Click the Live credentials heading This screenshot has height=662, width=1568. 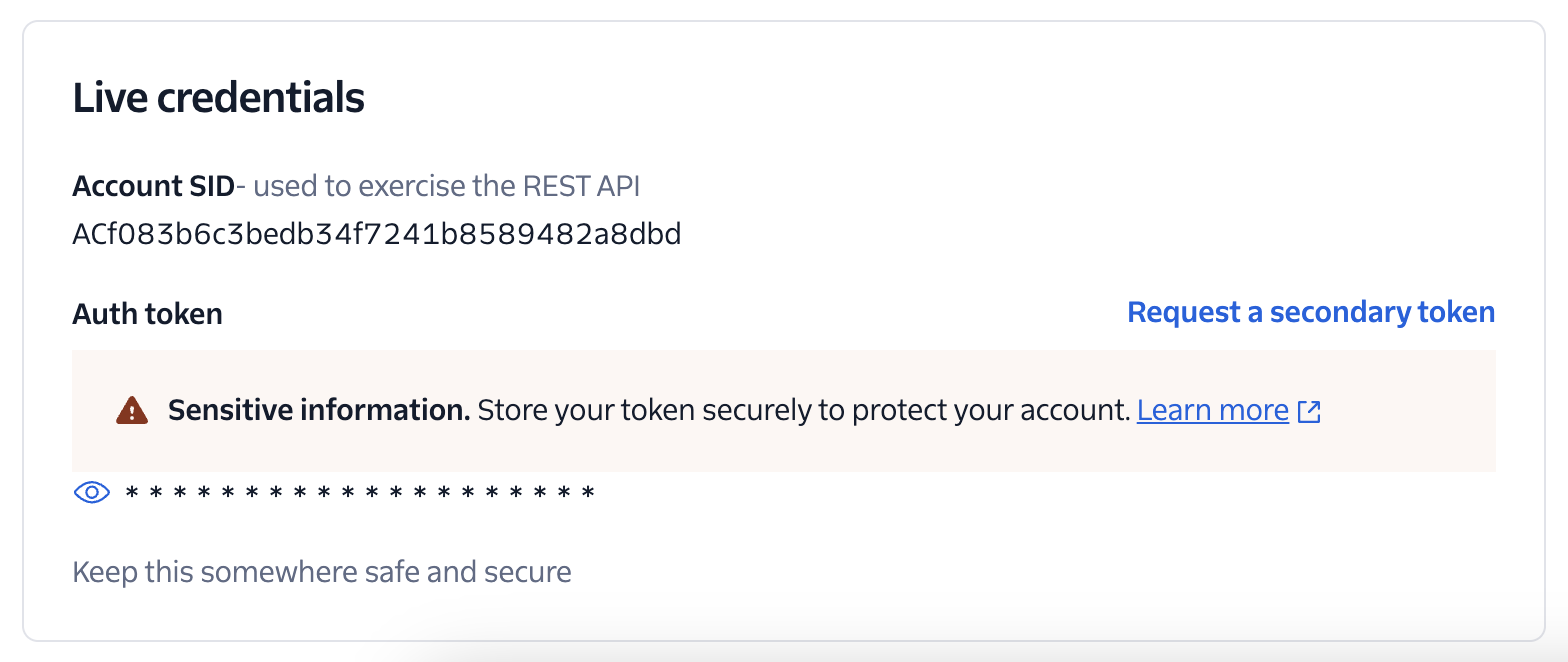click(x=218, y=98)
